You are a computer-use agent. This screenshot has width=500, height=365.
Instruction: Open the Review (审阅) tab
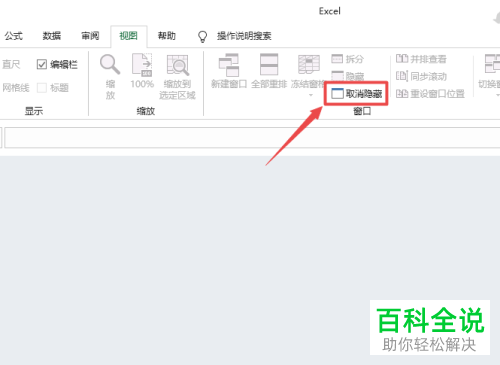pyautogui.click(x=90, y=36)
